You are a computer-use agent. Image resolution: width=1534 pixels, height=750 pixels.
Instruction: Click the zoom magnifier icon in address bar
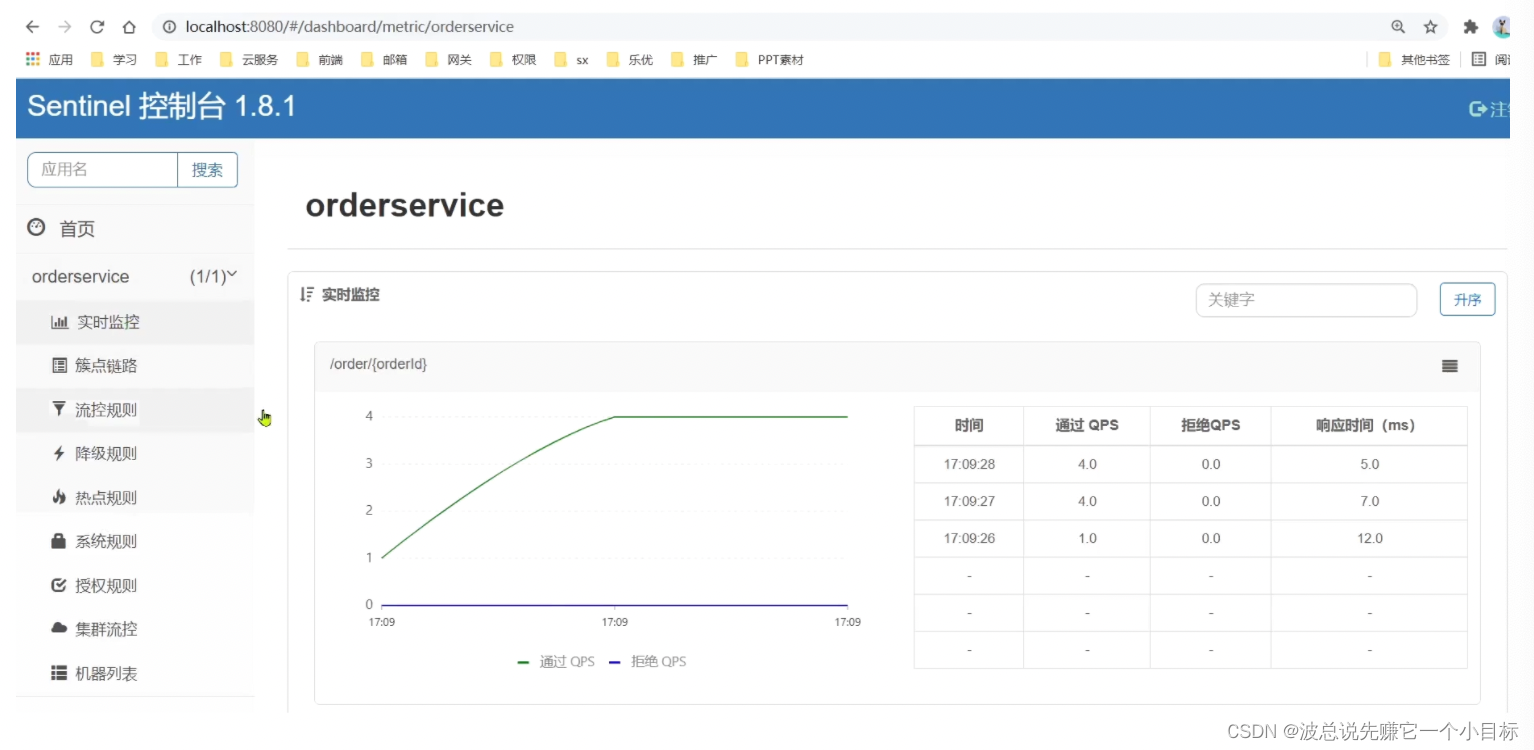1398,27
